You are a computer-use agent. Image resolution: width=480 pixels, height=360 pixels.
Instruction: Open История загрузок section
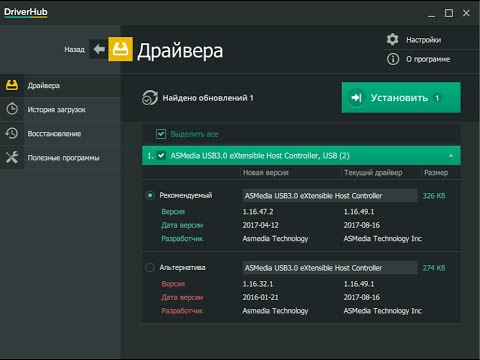60,109
